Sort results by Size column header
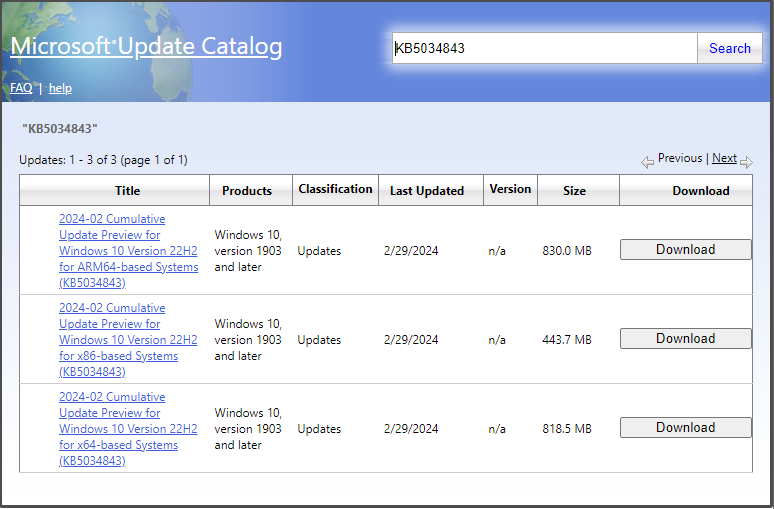 click(579, 190)
